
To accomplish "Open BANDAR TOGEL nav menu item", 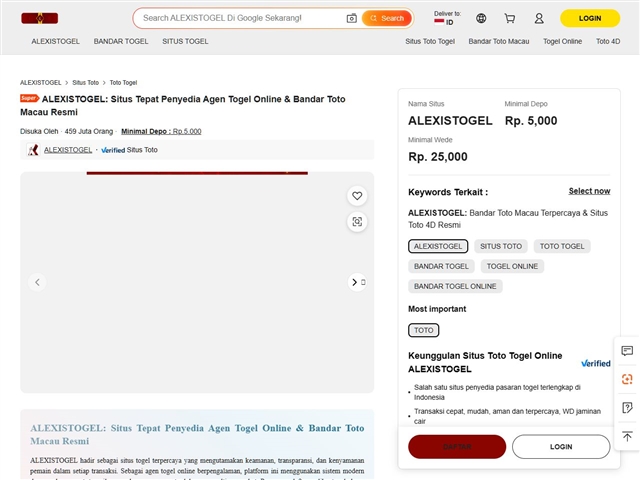I will tap(121, 41).
